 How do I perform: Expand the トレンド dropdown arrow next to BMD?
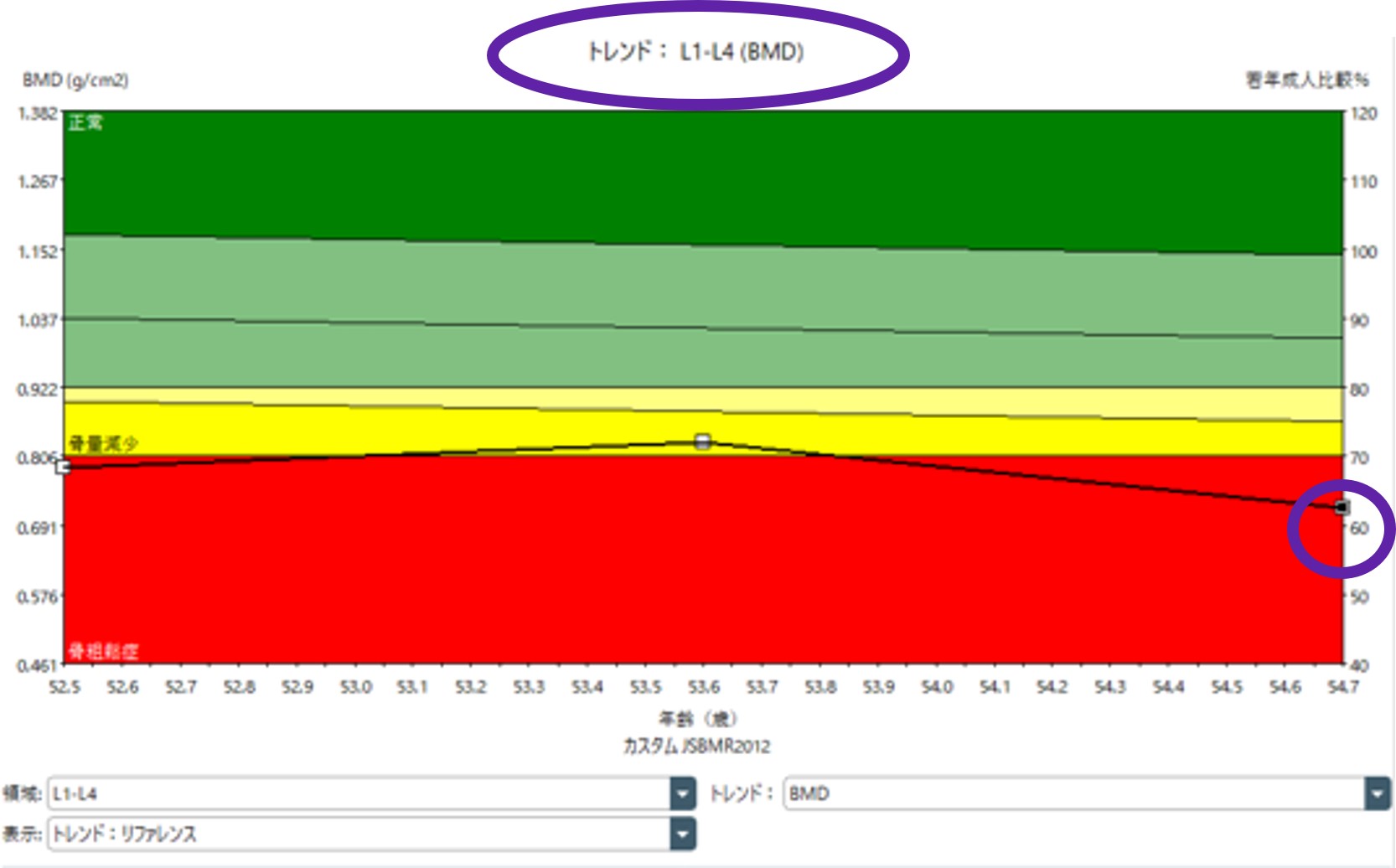click(1377, 793)
